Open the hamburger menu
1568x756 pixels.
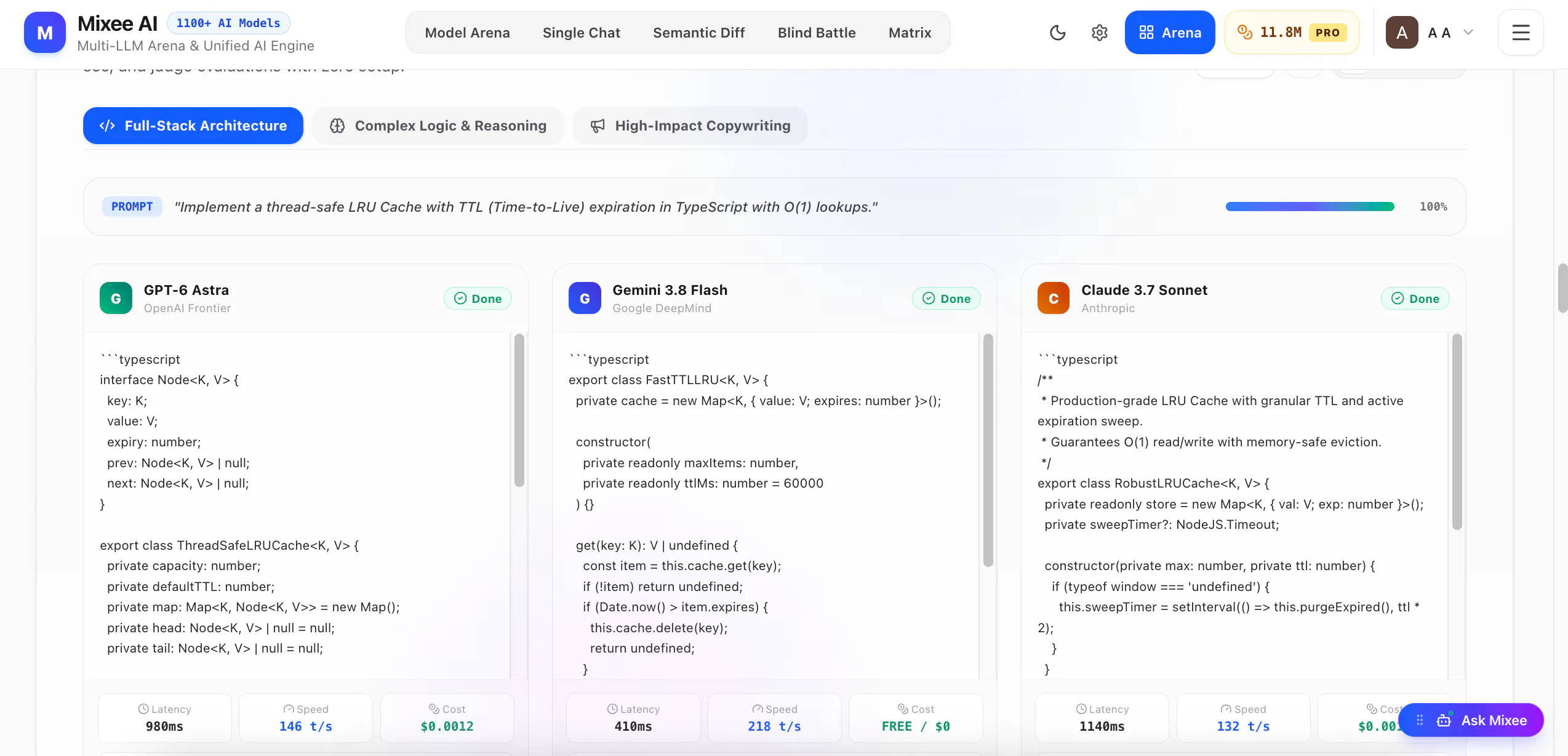pyautogui.click(x=1521, y=33)
